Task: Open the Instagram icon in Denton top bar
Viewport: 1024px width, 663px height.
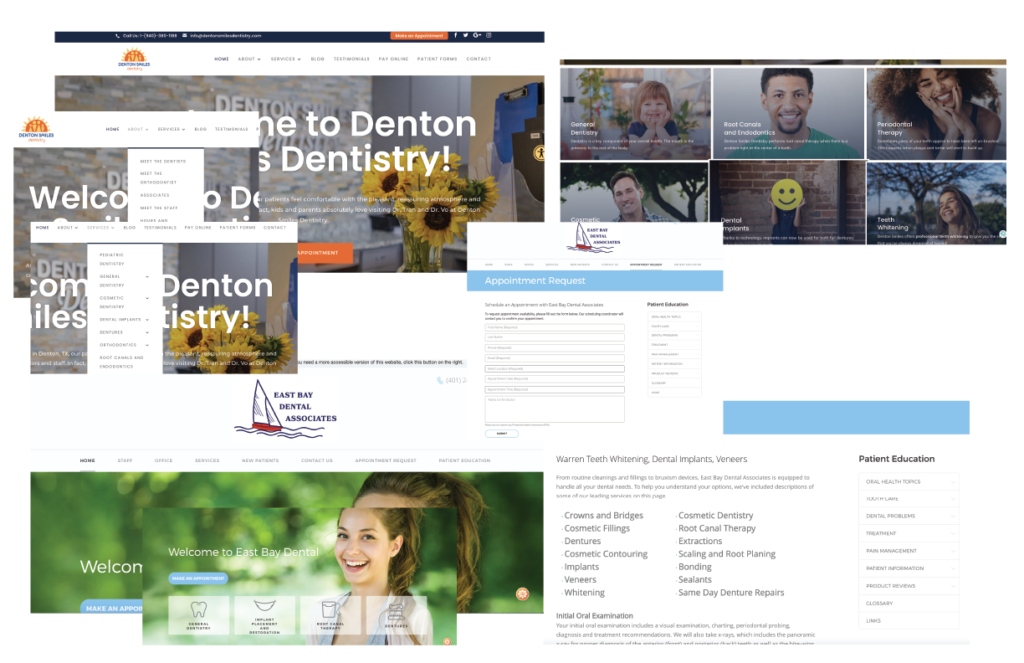Action: (x=488, y=35)
